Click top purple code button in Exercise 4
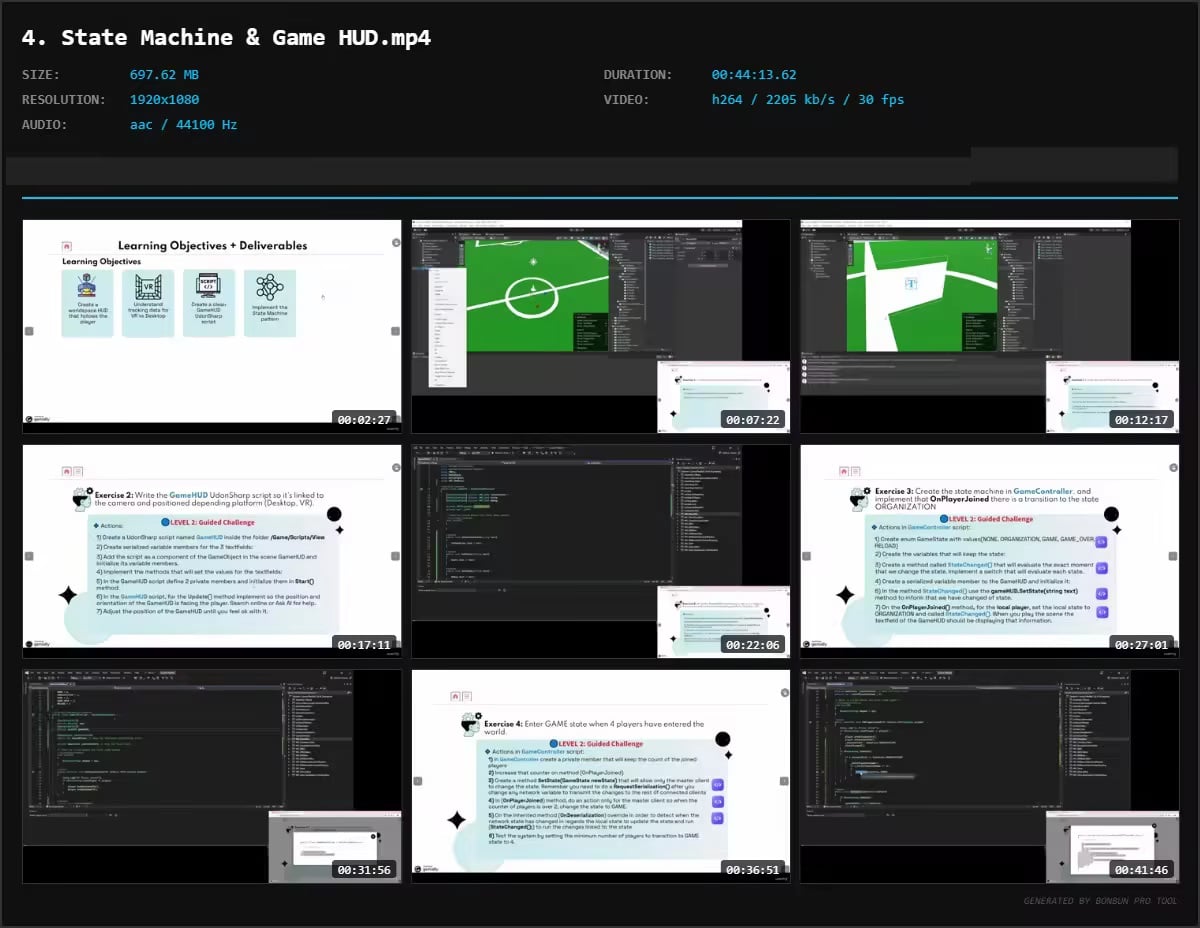The height and width of the screenshot is (928, 1200). [x=717, y=785]
